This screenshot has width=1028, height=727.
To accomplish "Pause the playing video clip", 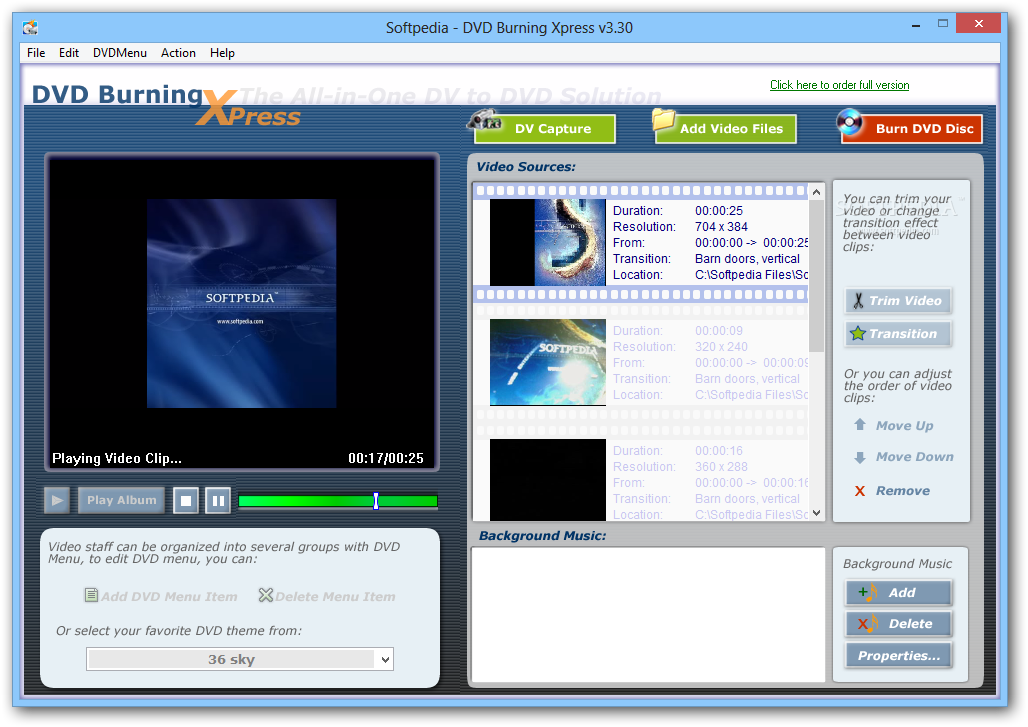I will point(218,501).
